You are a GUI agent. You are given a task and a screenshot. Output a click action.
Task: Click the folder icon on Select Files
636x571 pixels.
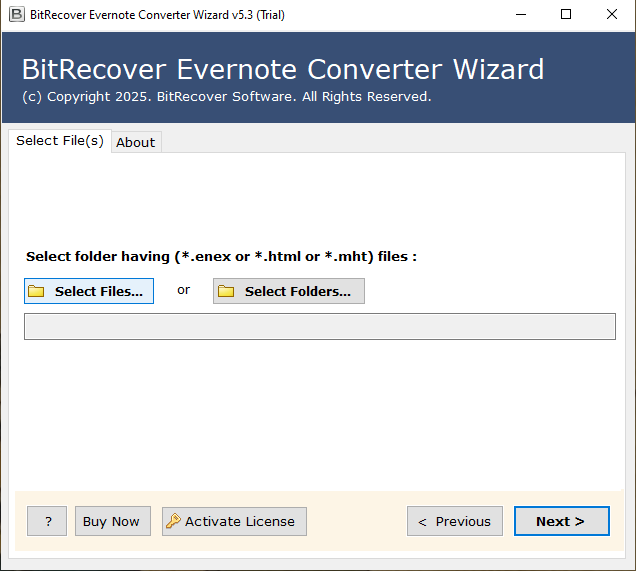(37, 291)
